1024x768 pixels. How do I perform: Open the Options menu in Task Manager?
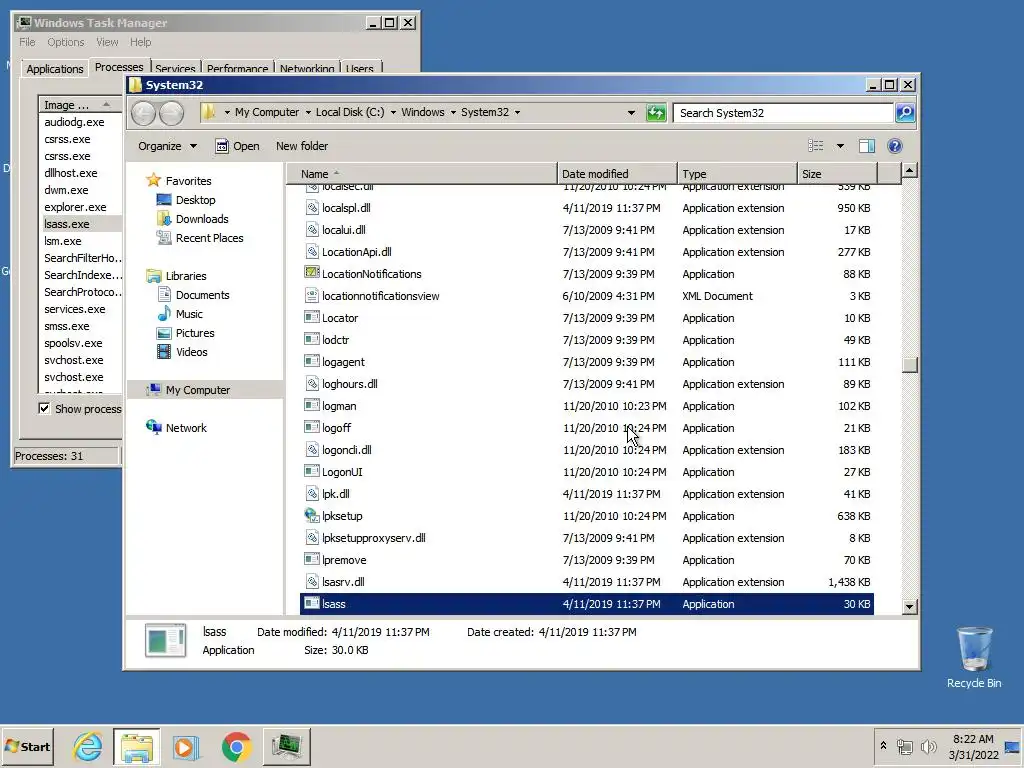(65, 42)
